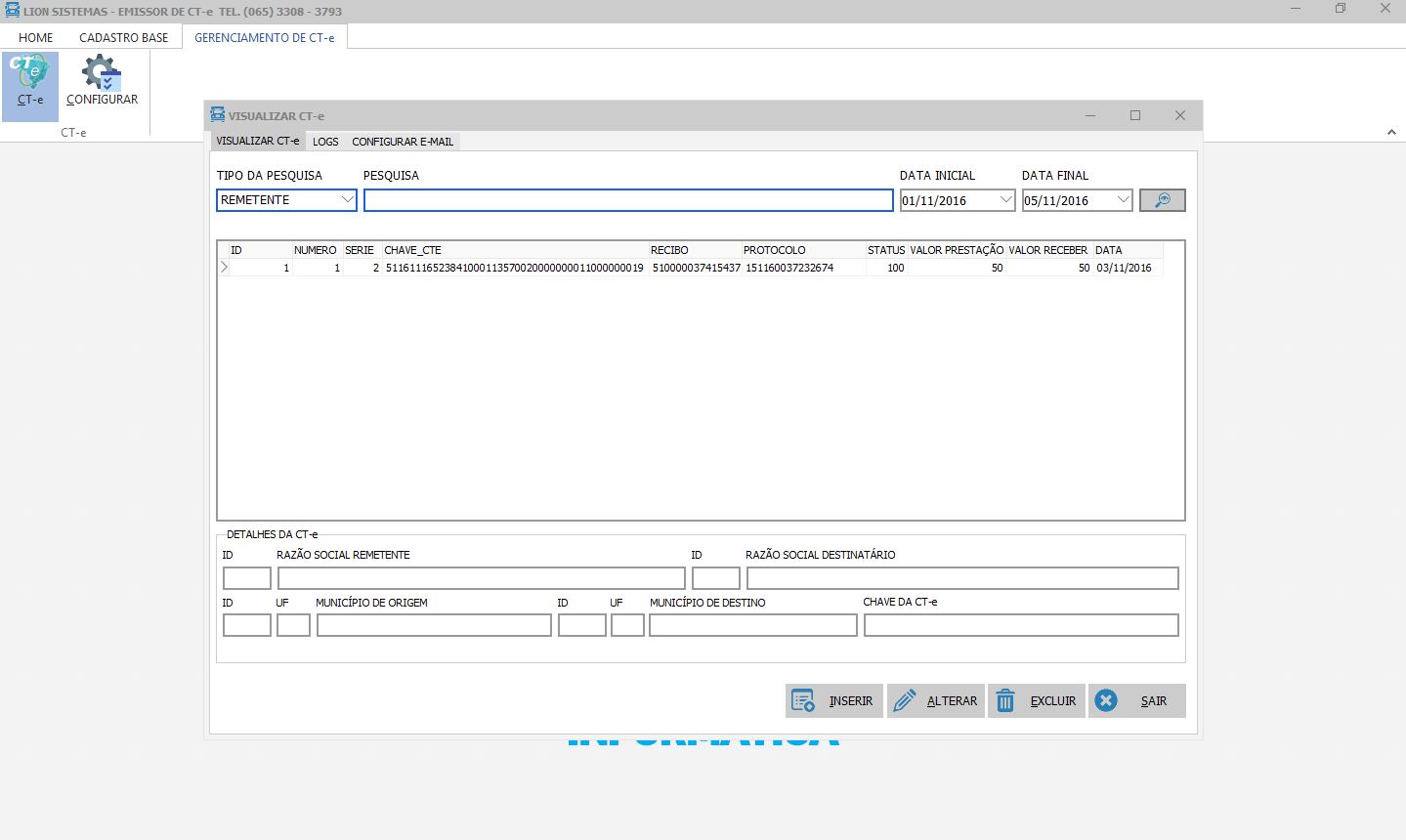The width and height of the screenshot is (1406, 840).
Task: Click the magnifier search button
Action: tap(1162, 200)
